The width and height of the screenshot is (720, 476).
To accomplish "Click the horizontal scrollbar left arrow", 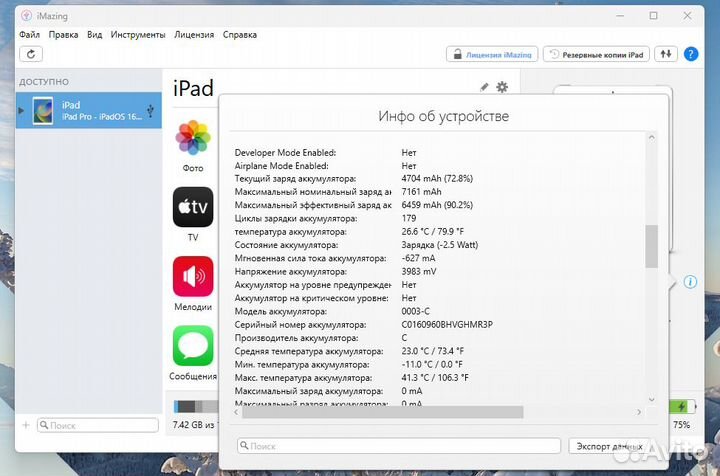I will coord(236,412).
